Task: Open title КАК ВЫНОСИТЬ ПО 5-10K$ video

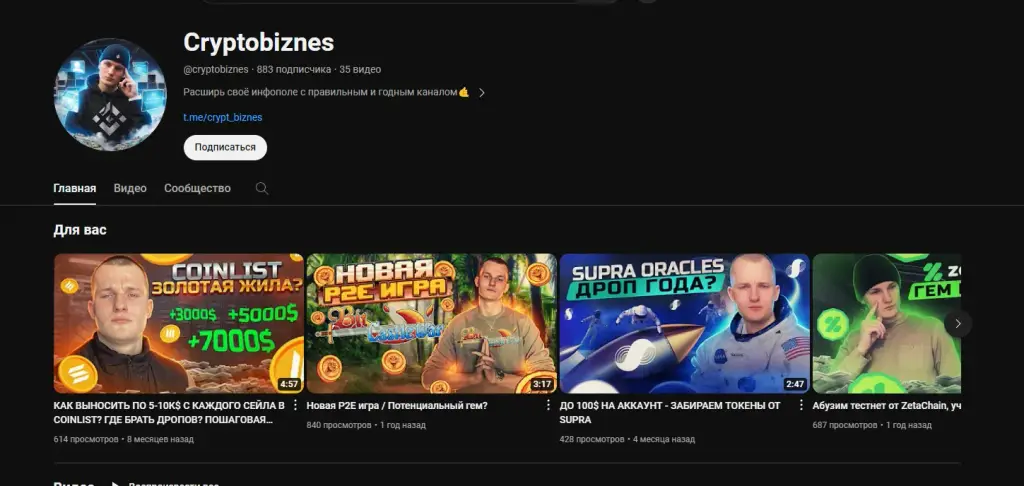Action: coord(169,412)
